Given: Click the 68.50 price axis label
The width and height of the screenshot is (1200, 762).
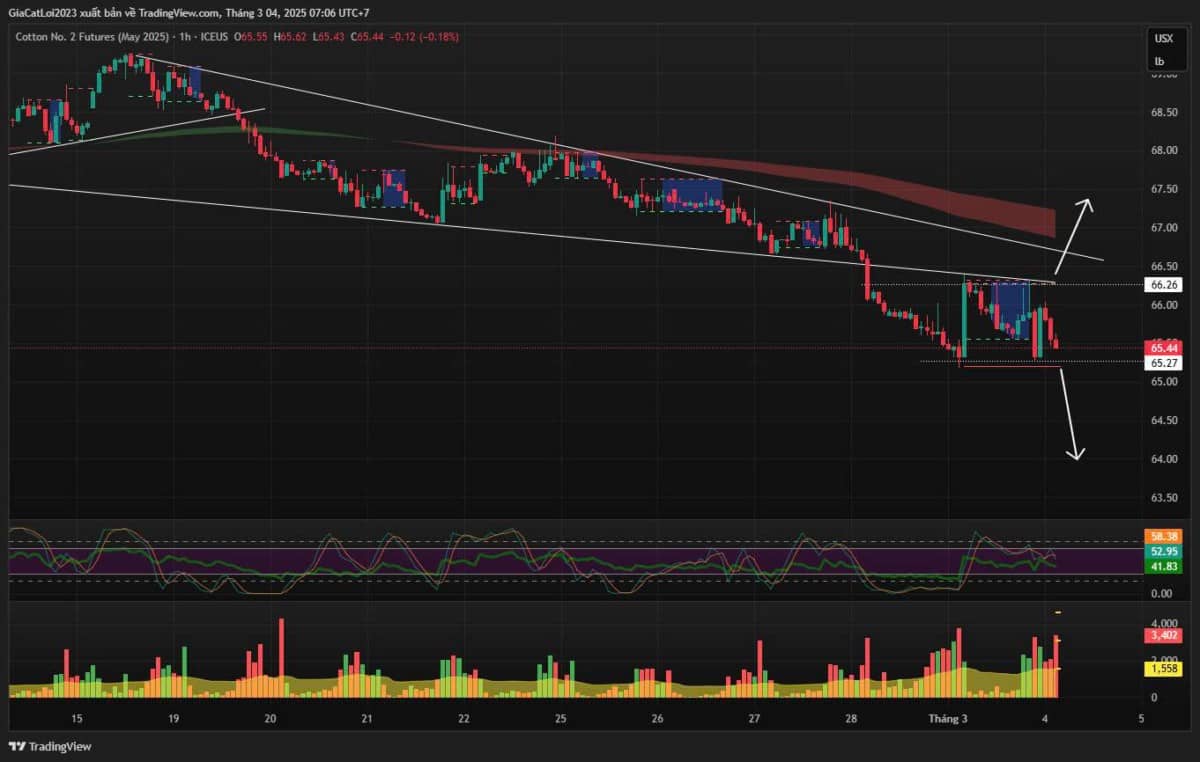Looking at the screenshot, I should 1163,112.
